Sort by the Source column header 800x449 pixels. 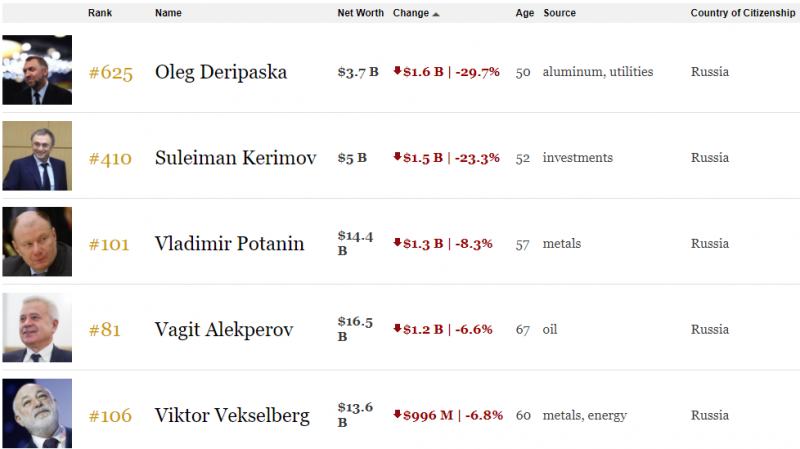click(x=560, y=13)
